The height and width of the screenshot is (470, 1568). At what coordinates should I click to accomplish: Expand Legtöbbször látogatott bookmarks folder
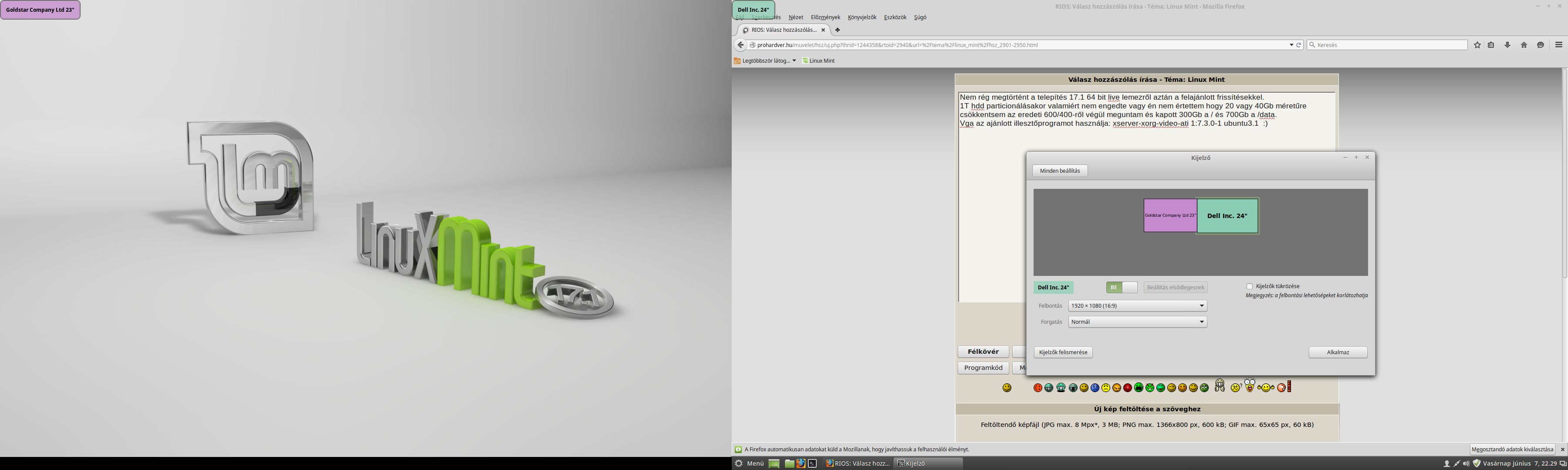click(765, 61)
